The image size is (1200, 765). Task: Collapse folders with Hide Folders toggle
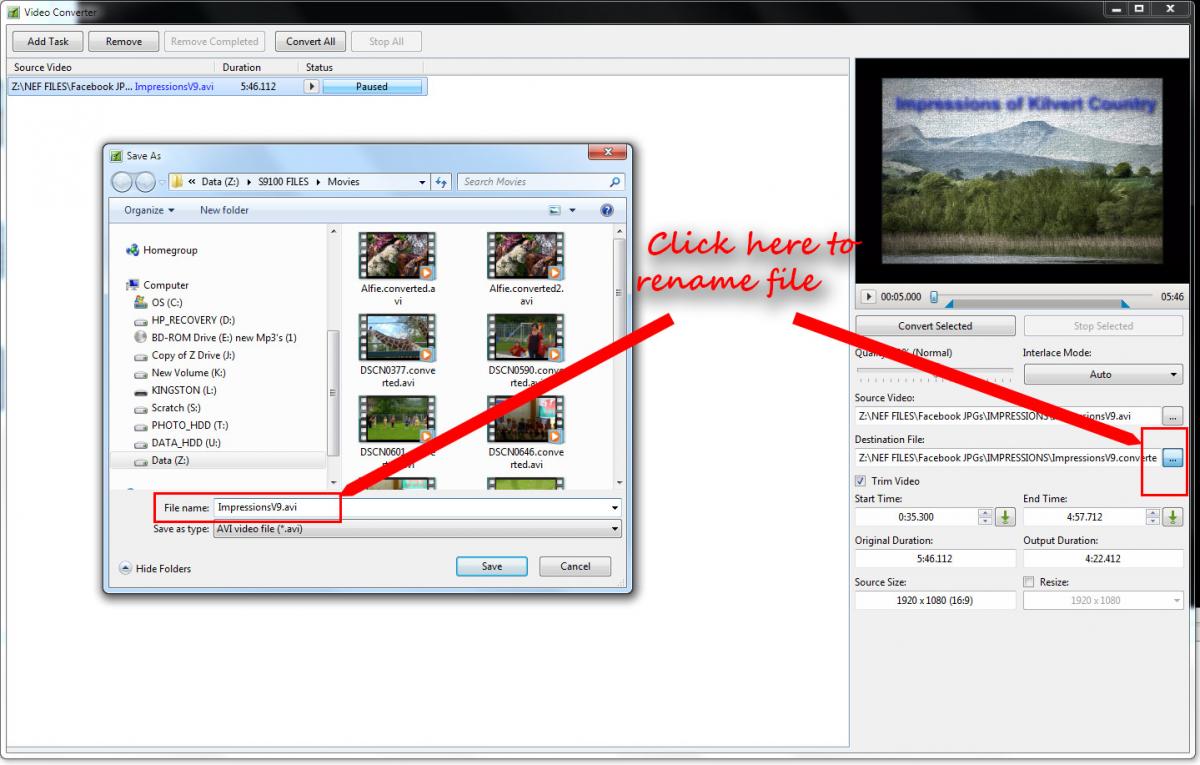[155, 568]
